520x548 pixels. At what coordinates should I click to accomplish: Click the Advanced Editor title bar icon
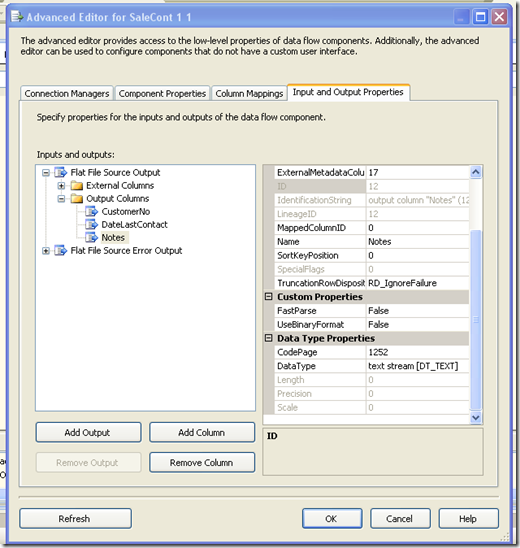point(16,16)
